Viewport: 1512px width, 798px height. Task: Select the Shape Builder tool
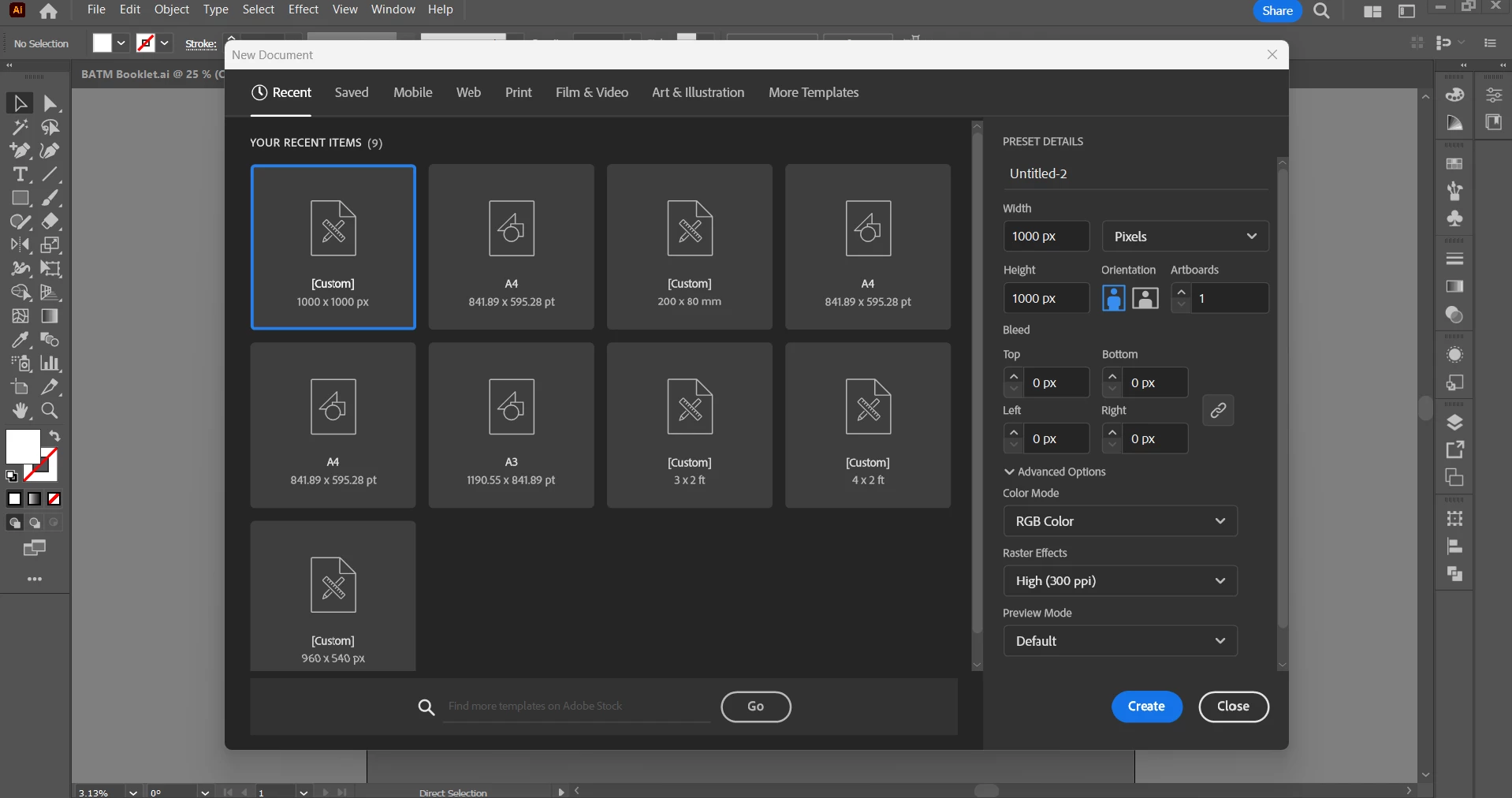(20, 293)
